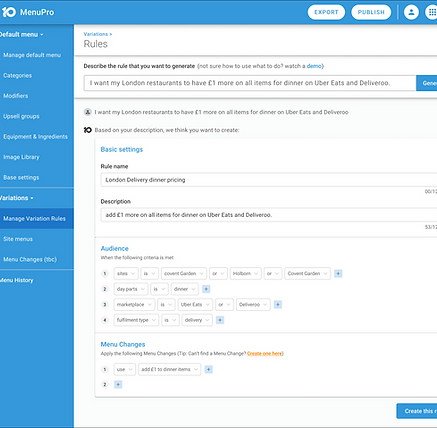Add condition to the sites audience row
The height and width of the screenshot is (428, 437).
338,274
